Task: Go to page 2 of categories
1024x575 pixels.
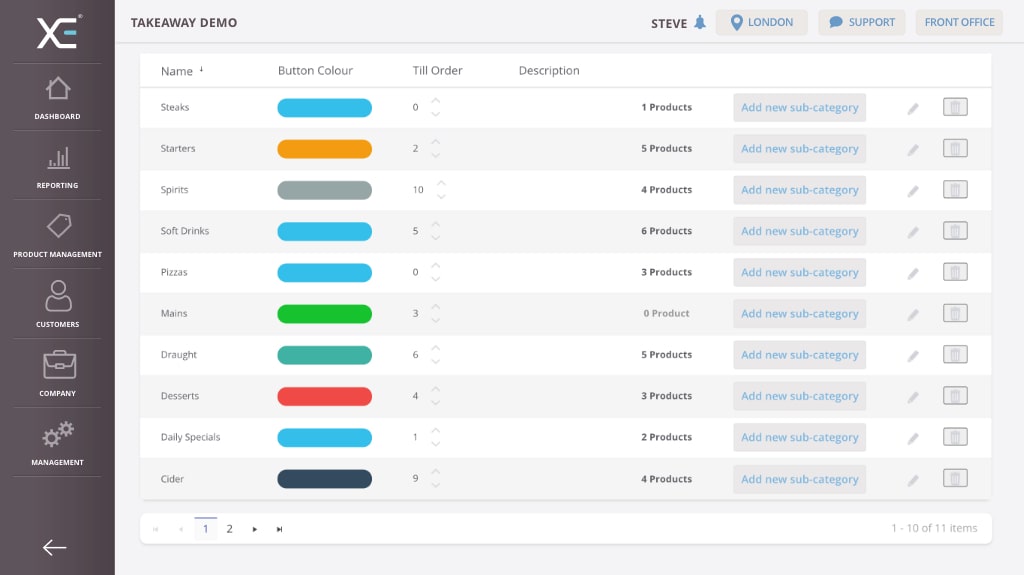Action: pos(229,529)
